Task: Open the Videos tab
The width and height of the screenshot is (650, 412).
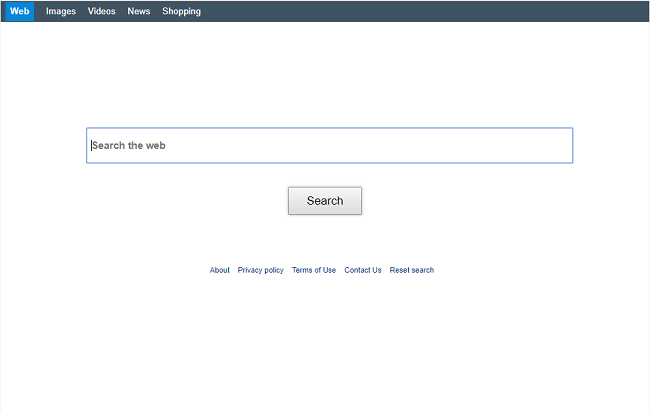Action: click(101, 12)
